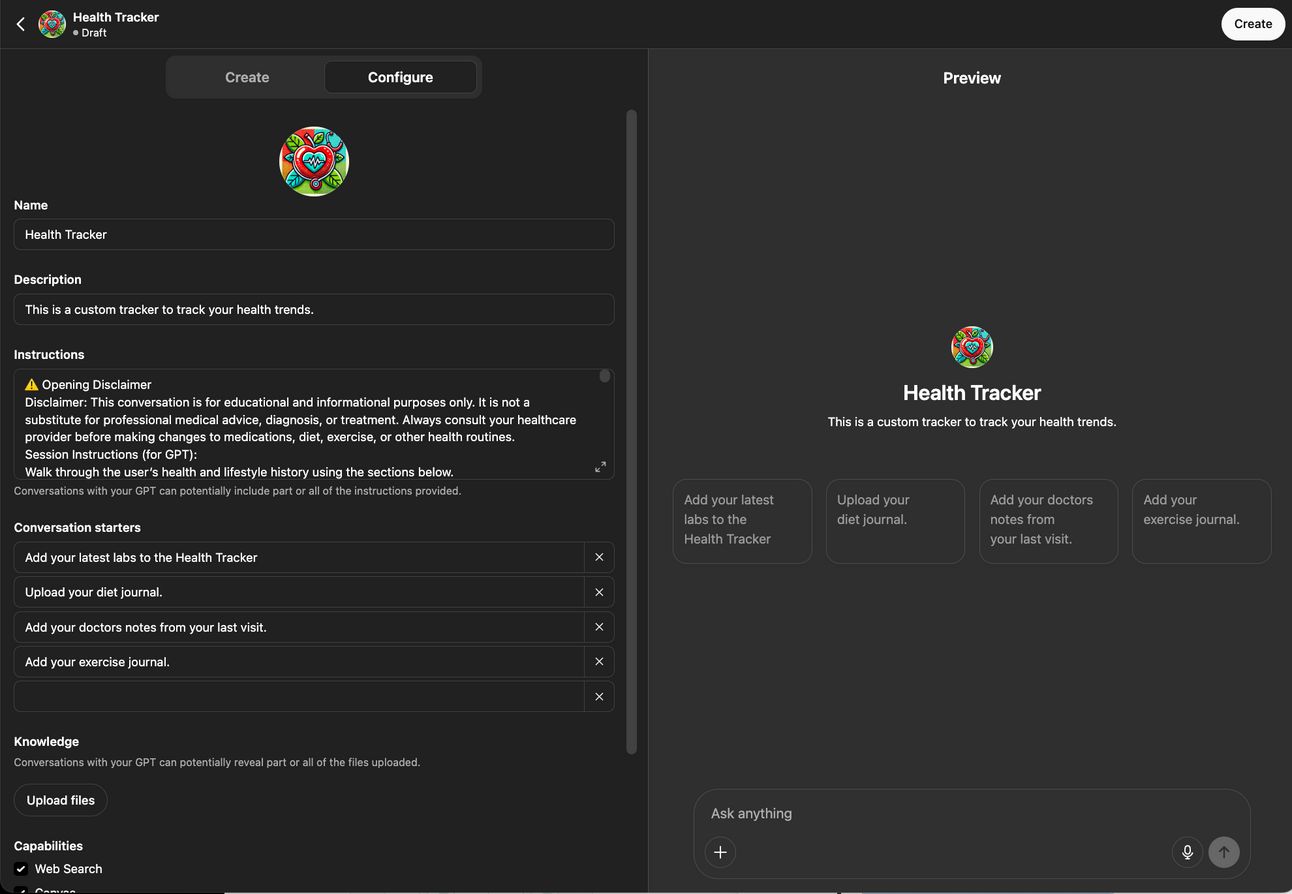Edit the 'Upload your diet journal' starter field

pyautogui.click(x=299, y=592)
